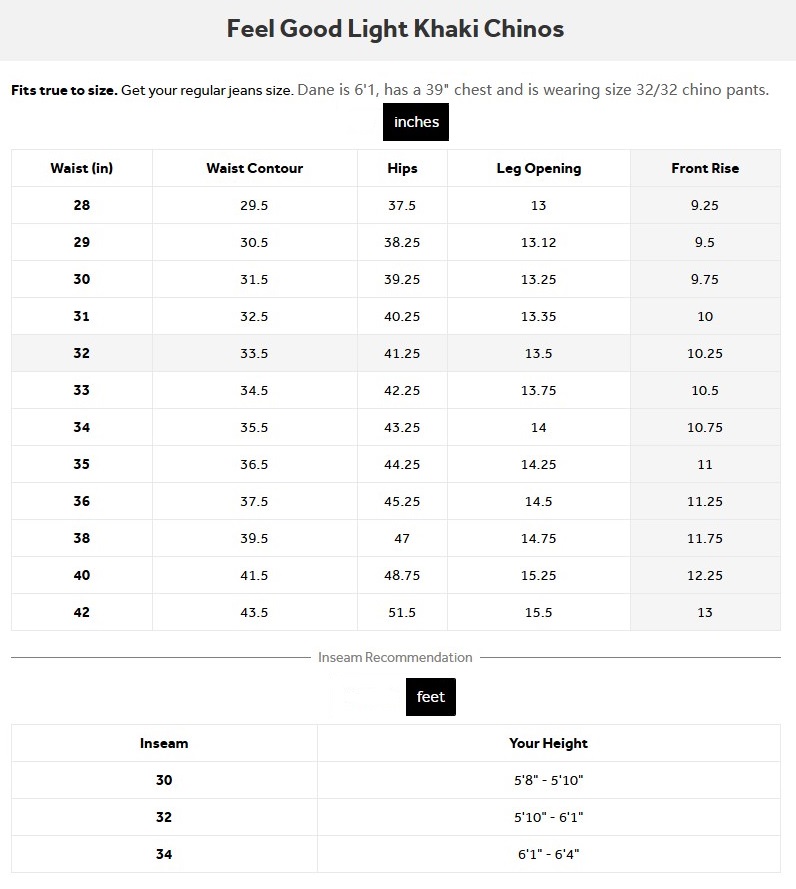Select the inseam 34 row label

[164, 854]
